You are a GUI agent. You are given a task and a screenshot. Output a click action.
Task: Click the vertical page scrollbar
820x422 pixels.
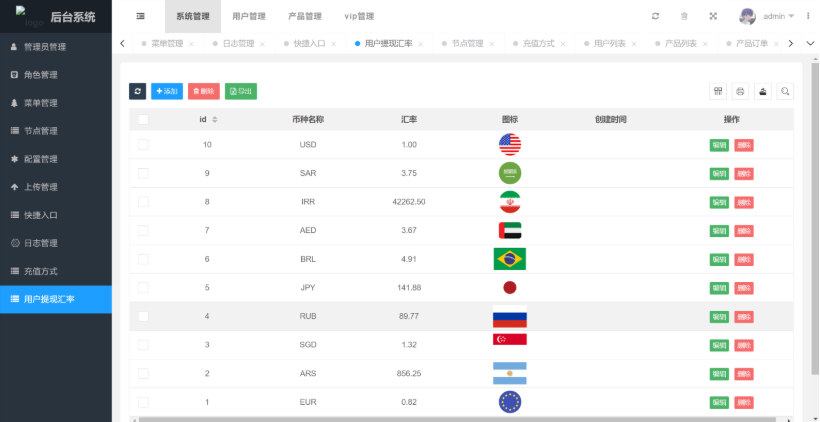point(815,218)
